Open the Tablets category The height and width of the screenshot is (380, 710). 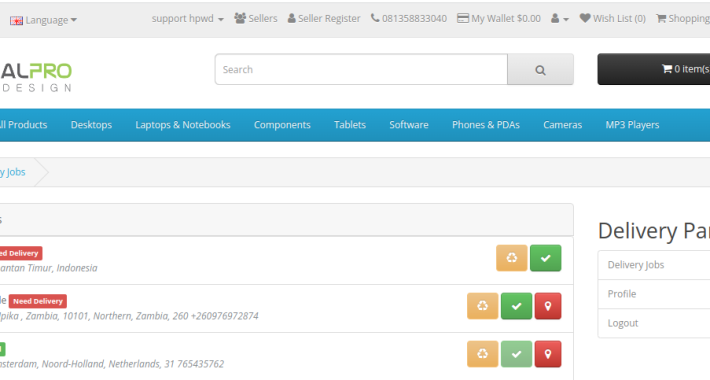click(x=350, y=125)
